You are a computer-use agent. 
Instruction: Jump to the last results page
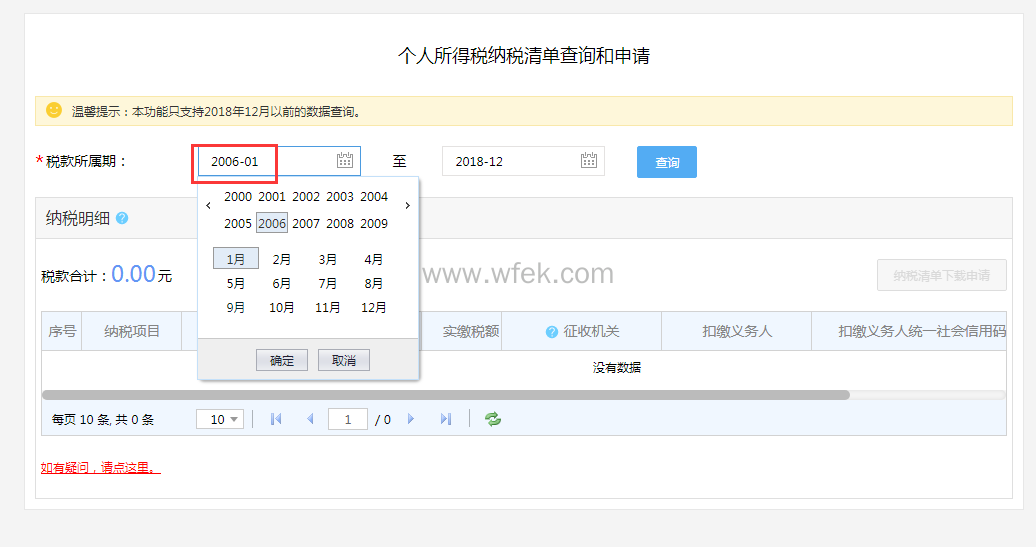point(446,419)
